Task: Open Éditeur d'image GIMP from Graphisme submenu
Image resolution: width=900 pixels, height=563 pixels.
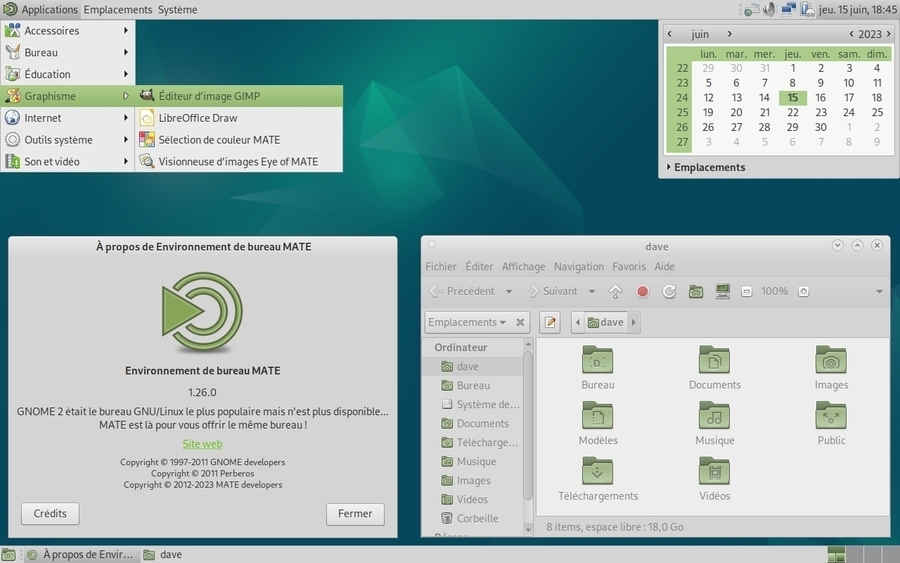Action: pyautogui.click(x=239, y=96)
